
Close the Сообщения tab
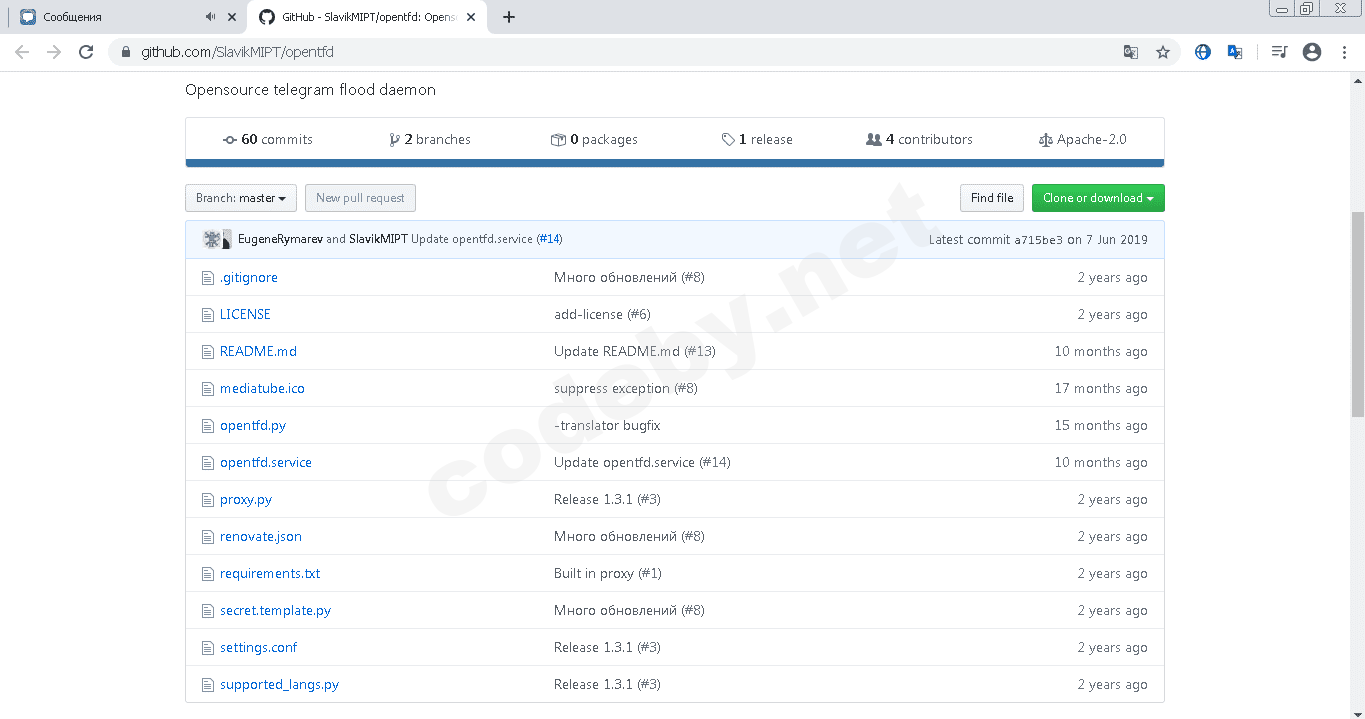click(233, 17)
